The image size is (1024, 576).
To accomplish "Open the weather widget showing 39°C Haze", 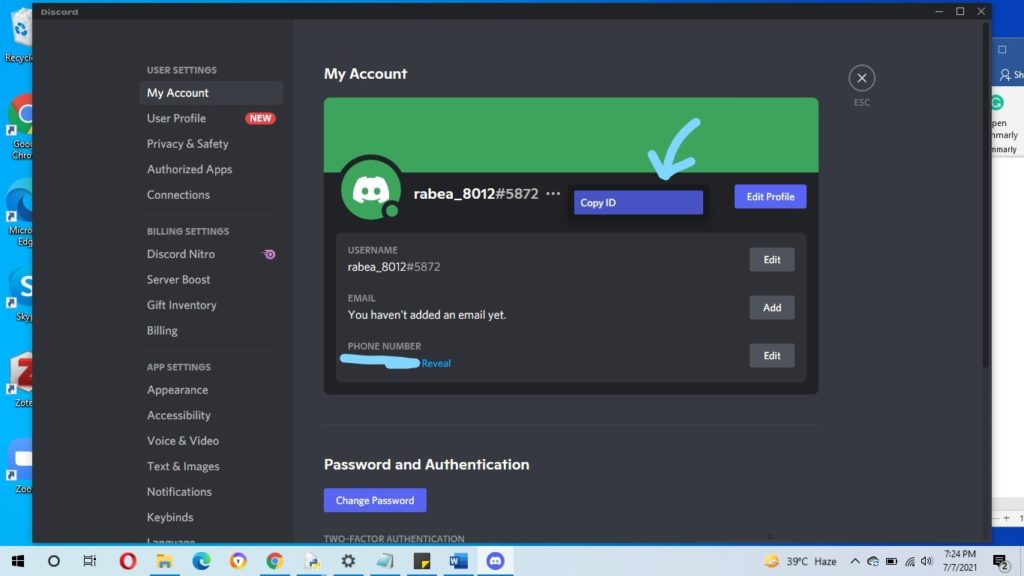I will (801, 561).
